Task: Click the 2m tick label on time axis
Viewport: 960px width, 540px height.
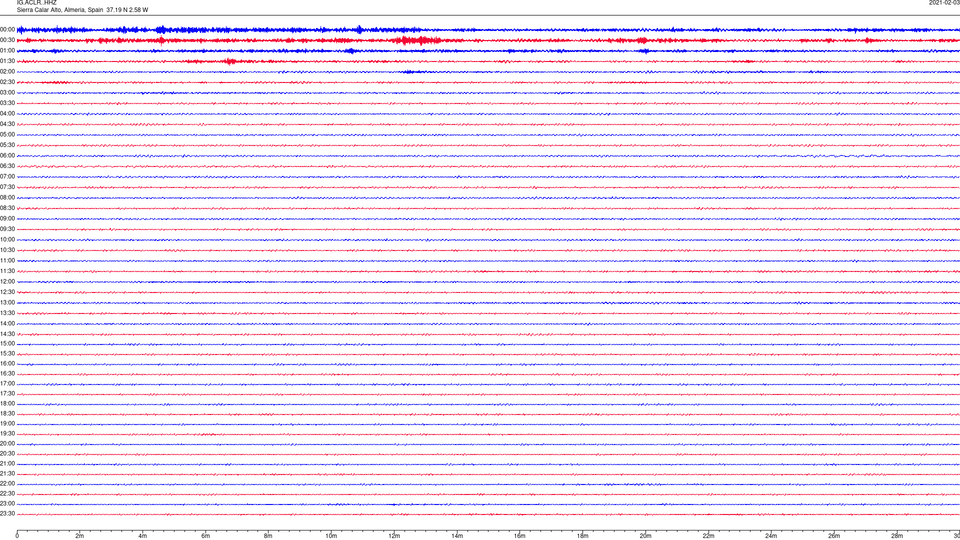Action: point(80,536)
